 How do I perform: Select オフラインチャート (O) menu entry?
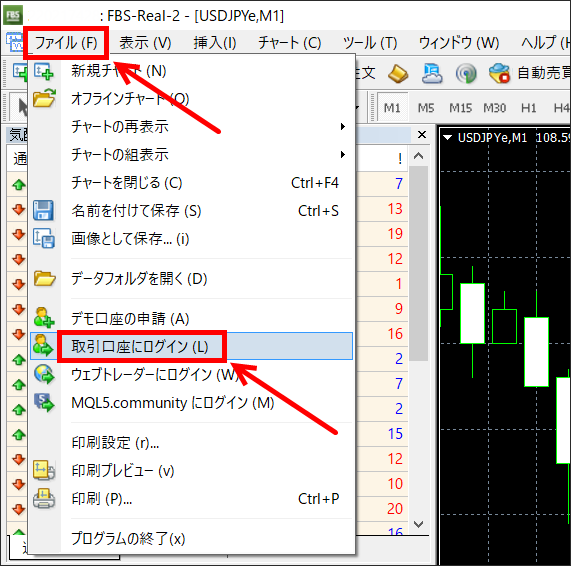coord(192,99)
